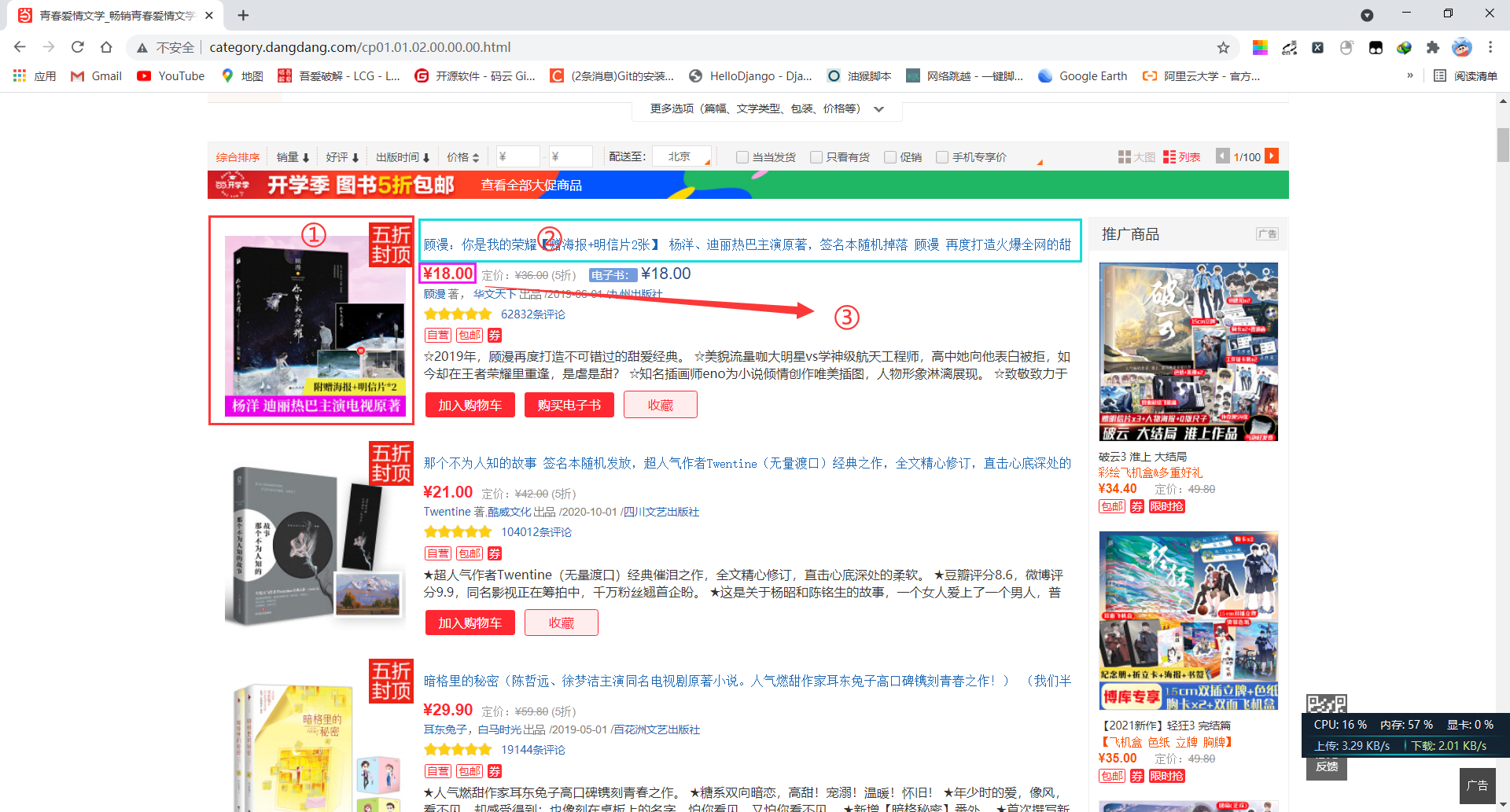
Task: Open the 你是我的荣耀 book title link
Action: 747,244
